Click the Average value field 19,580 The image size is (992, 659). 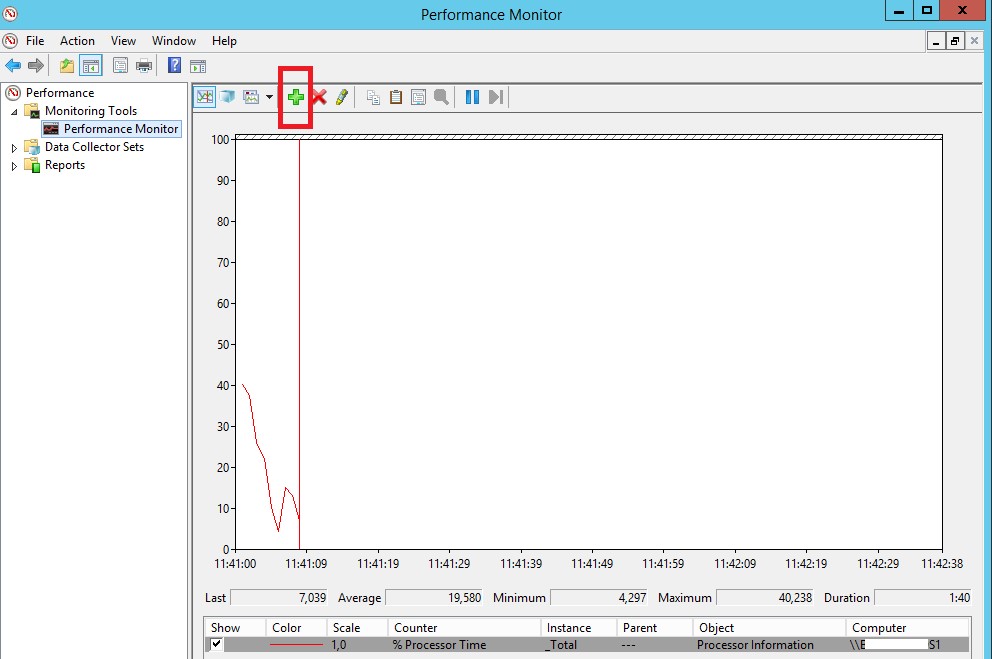pyautogui.click(x=434, y=598)
